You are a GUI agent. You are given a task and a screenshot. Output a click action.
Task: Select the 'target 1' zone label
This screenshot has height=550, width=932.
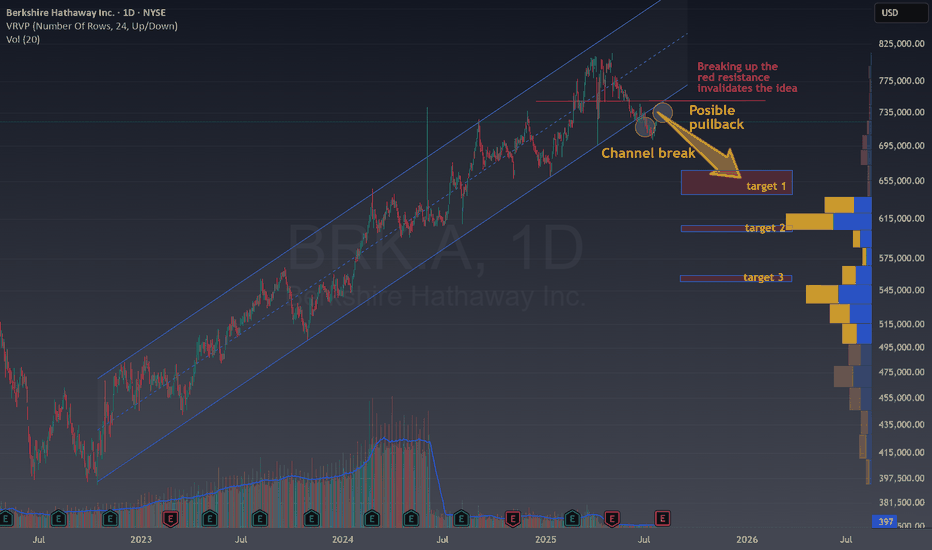(x=766, y=186)
